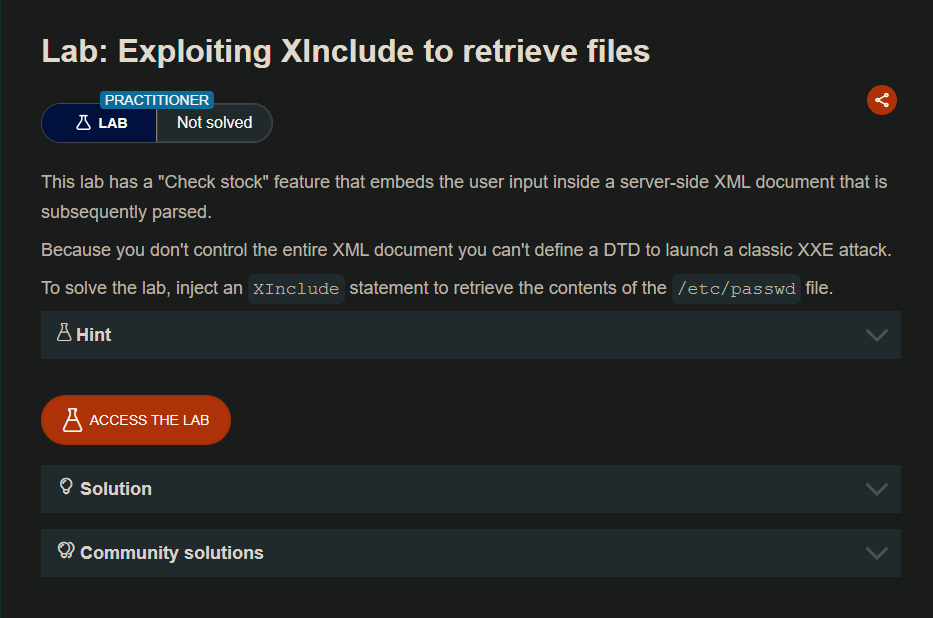
Task: Click the Hint heading text
Action: 94,335
